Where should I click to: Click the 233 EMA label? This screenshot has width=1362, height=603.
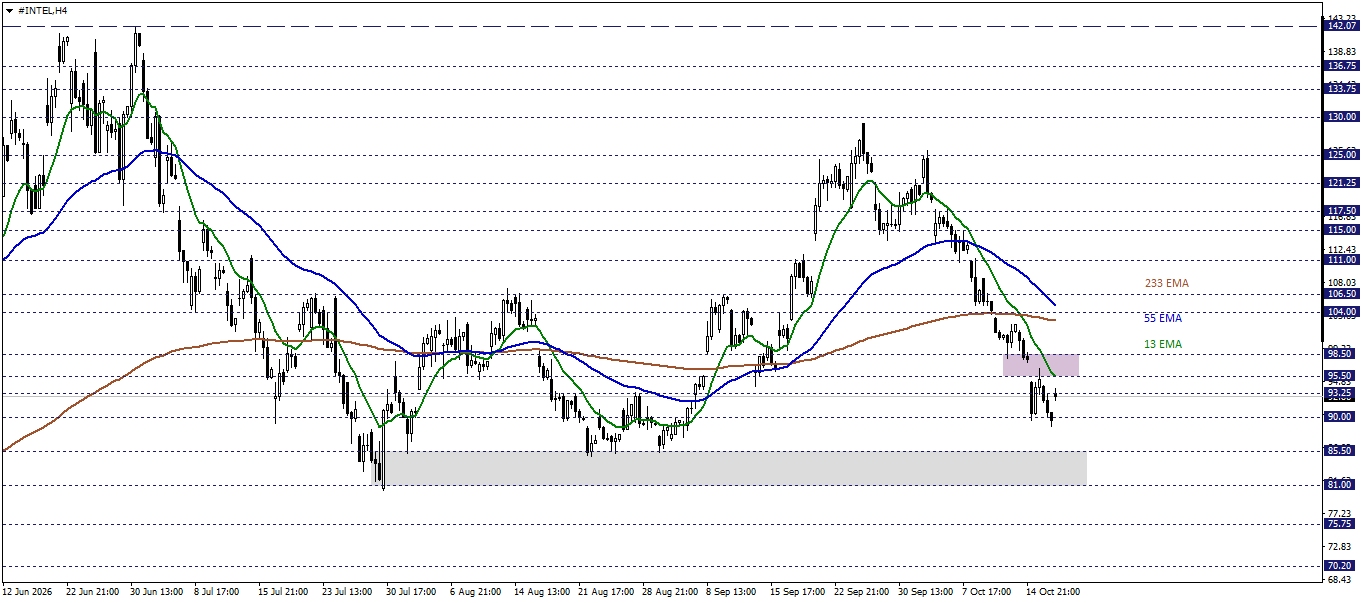[x=1167, y=284]
